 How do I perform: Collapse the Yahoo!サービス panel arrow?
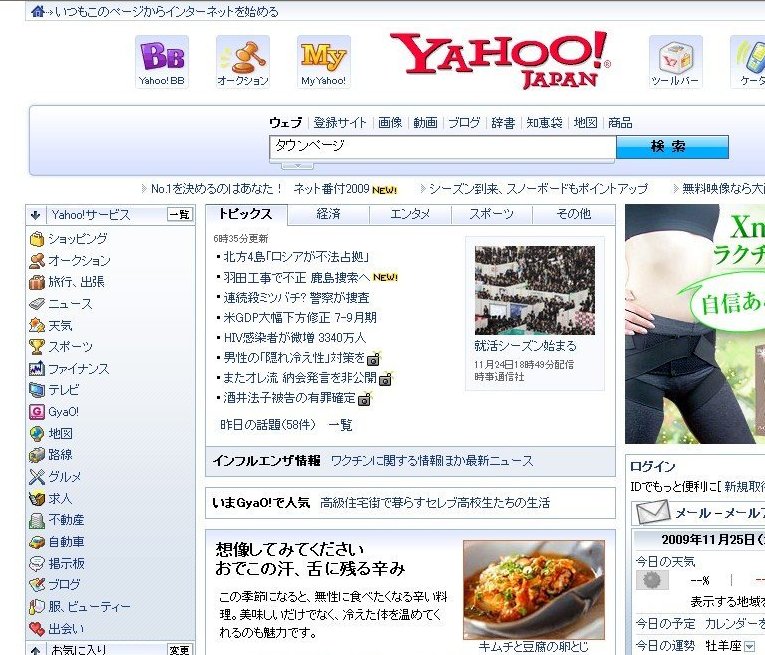(35, 215)
